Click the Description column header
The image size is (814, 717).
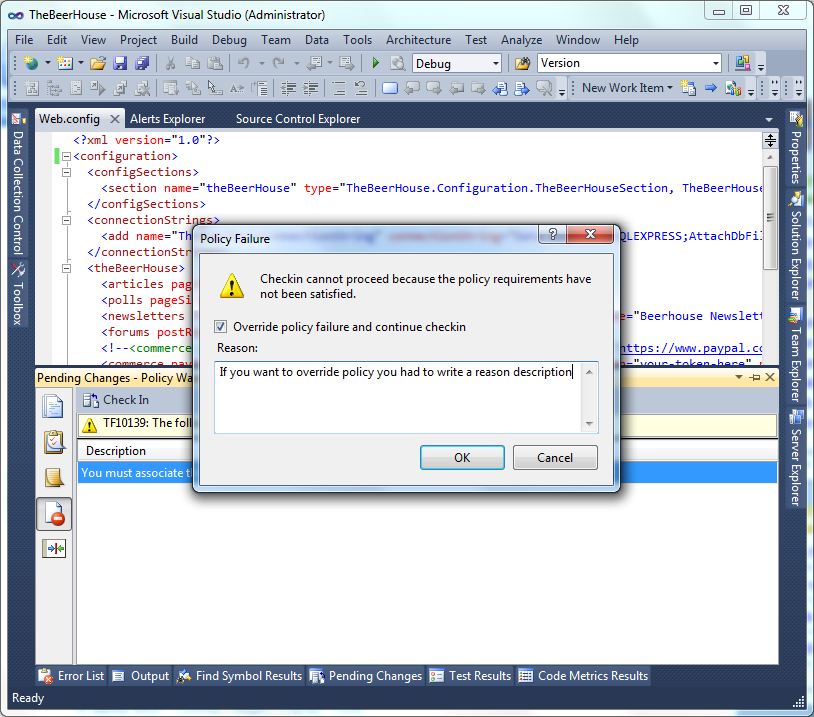point(116,451)
